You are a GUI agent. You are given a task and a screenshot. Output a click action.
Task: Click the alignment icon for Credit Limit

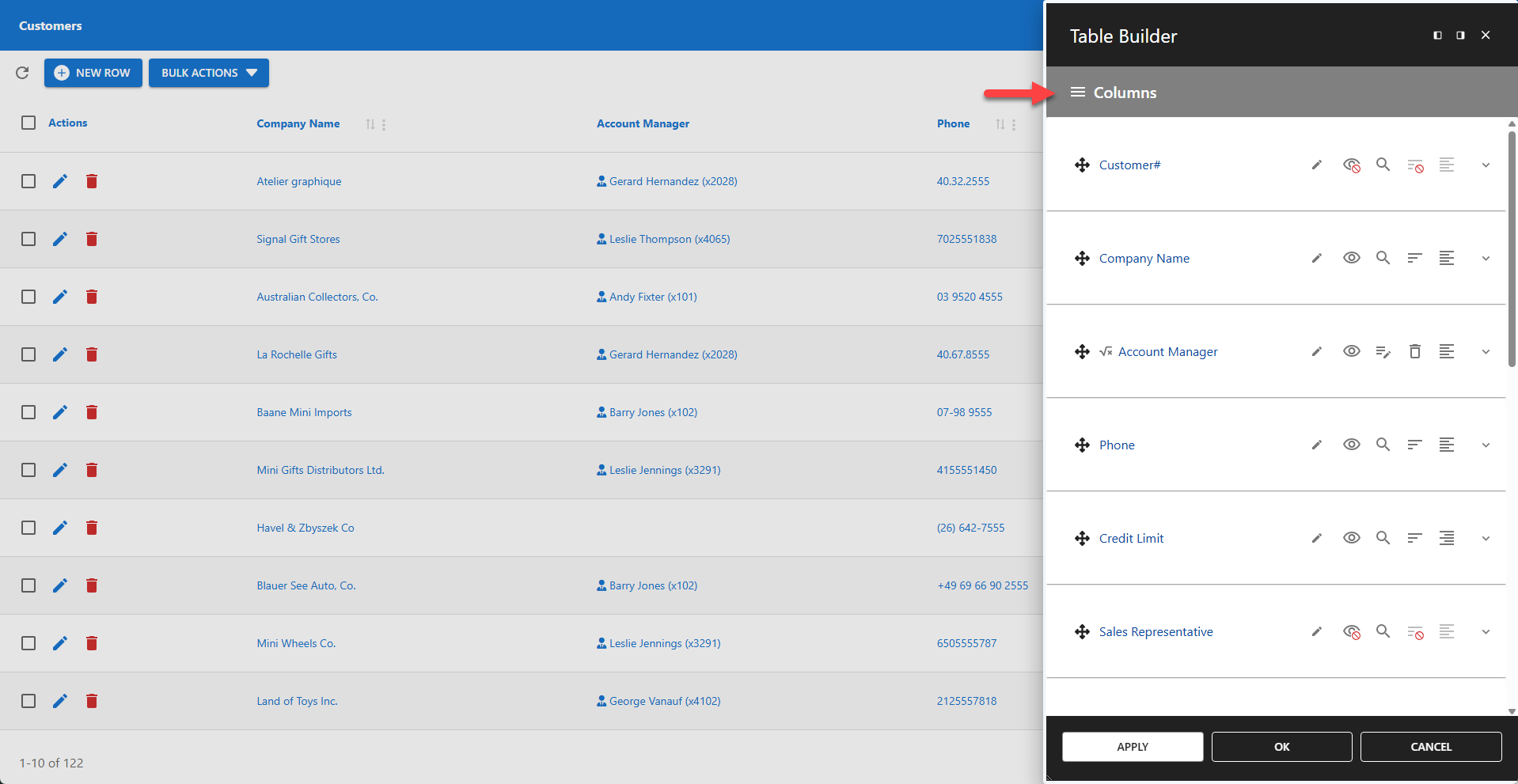1446,538
